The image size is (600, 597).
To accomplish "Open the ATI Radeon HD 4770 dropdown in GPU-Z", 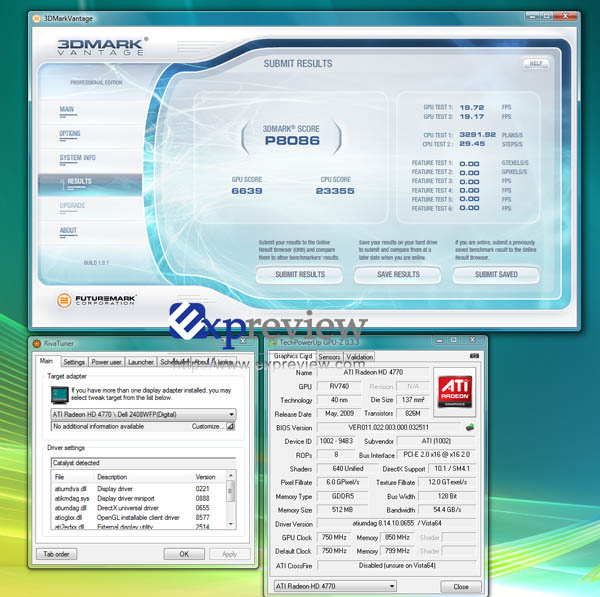I will 335,586.
